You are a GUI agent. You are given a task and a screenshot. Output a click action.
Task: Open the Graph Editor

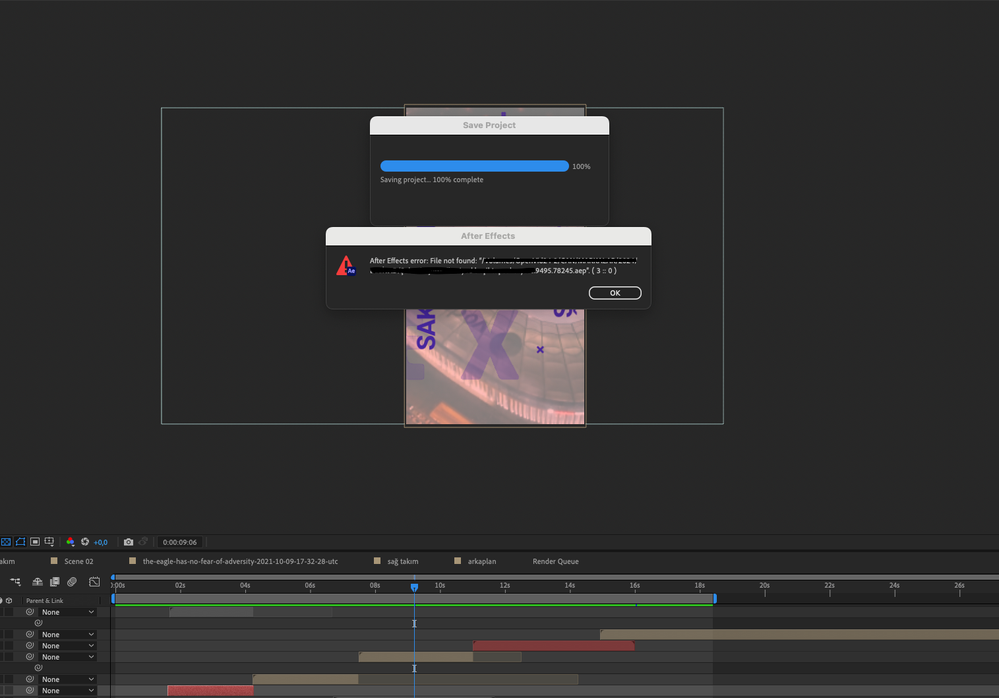(x=94, y=581)
